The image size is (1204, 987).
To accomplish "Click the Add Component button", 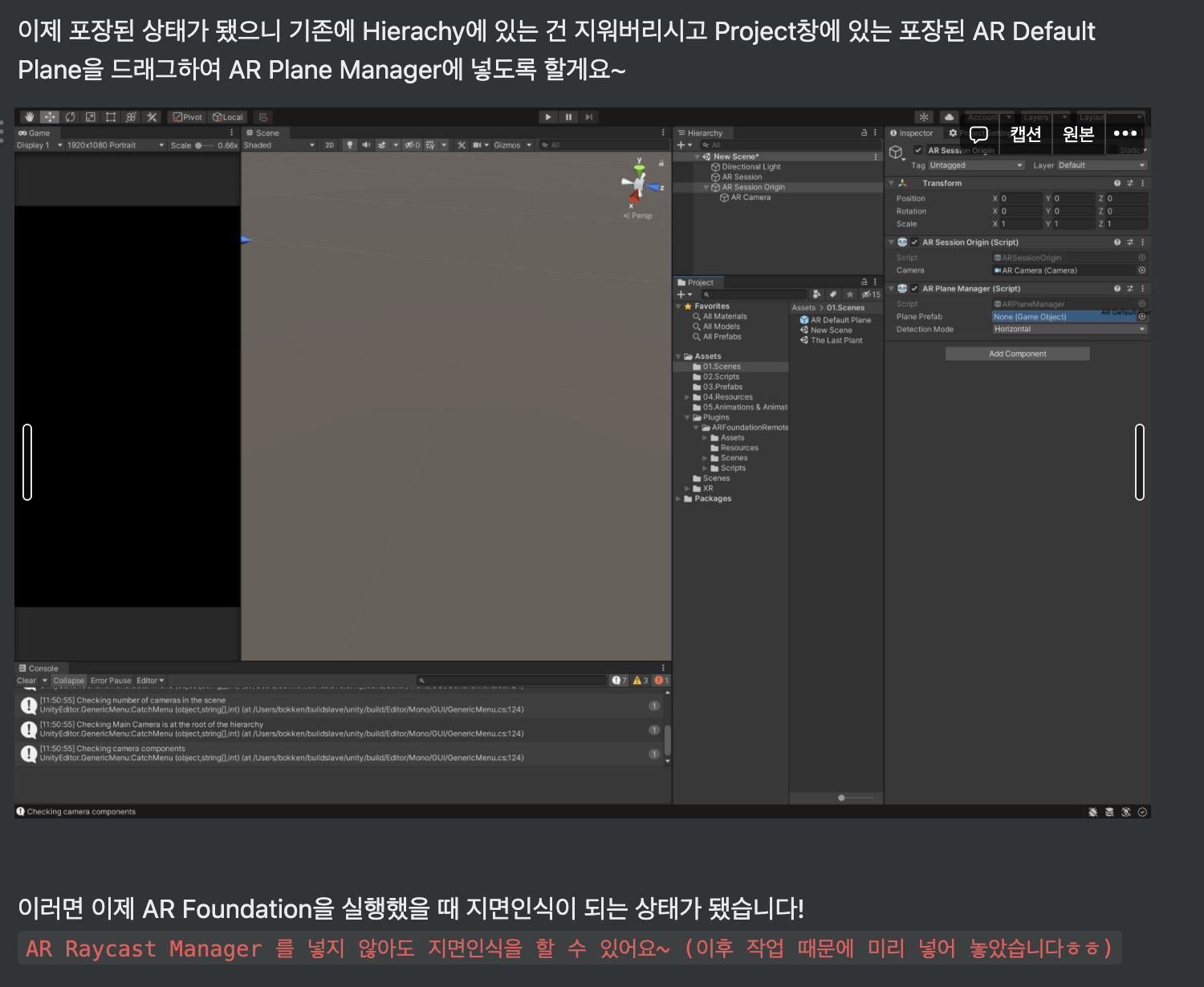I will coord(1017,354).
